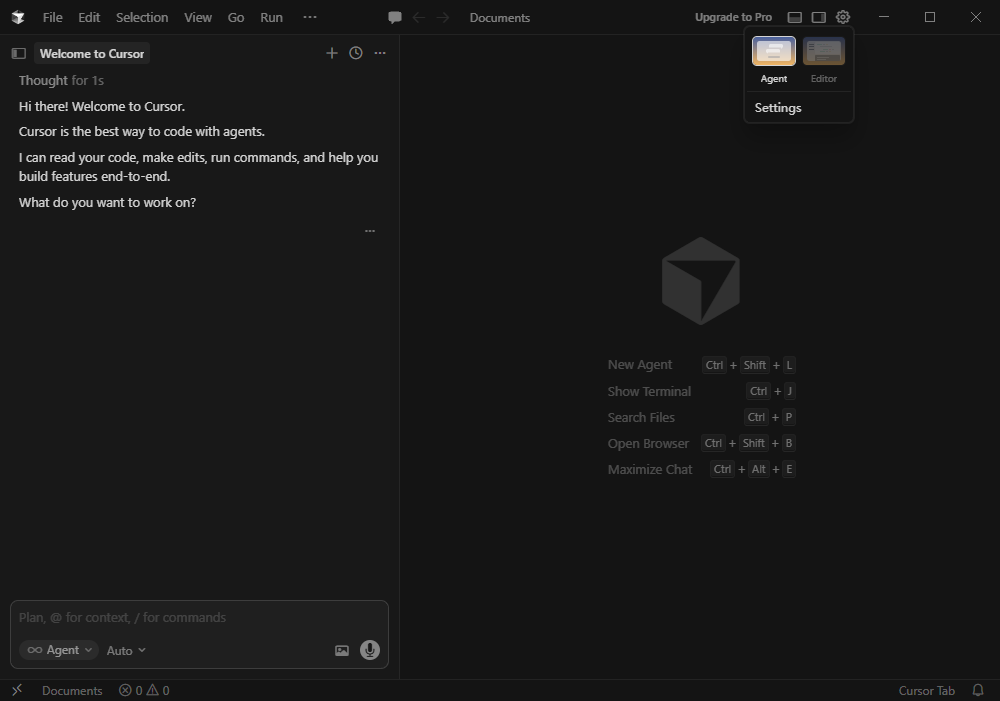
Task: Click the microphone voice input button
Action: pyautogui.click(x=369, y=650)
